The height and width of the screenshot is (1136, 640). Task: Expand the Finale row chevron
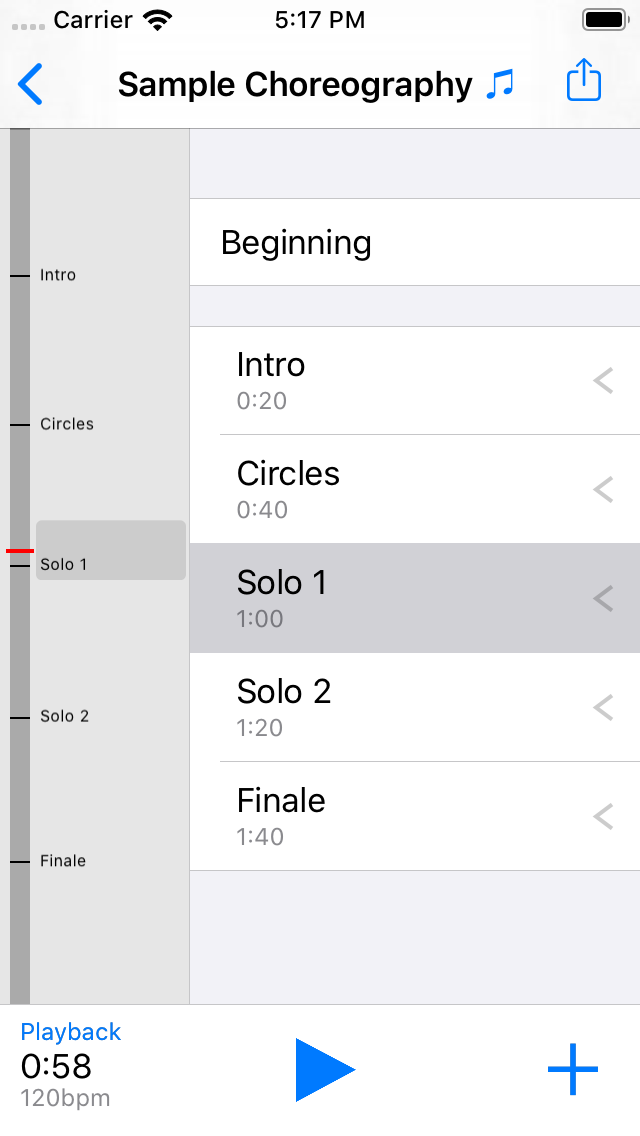pyautogui.click(x=603, y=817)
